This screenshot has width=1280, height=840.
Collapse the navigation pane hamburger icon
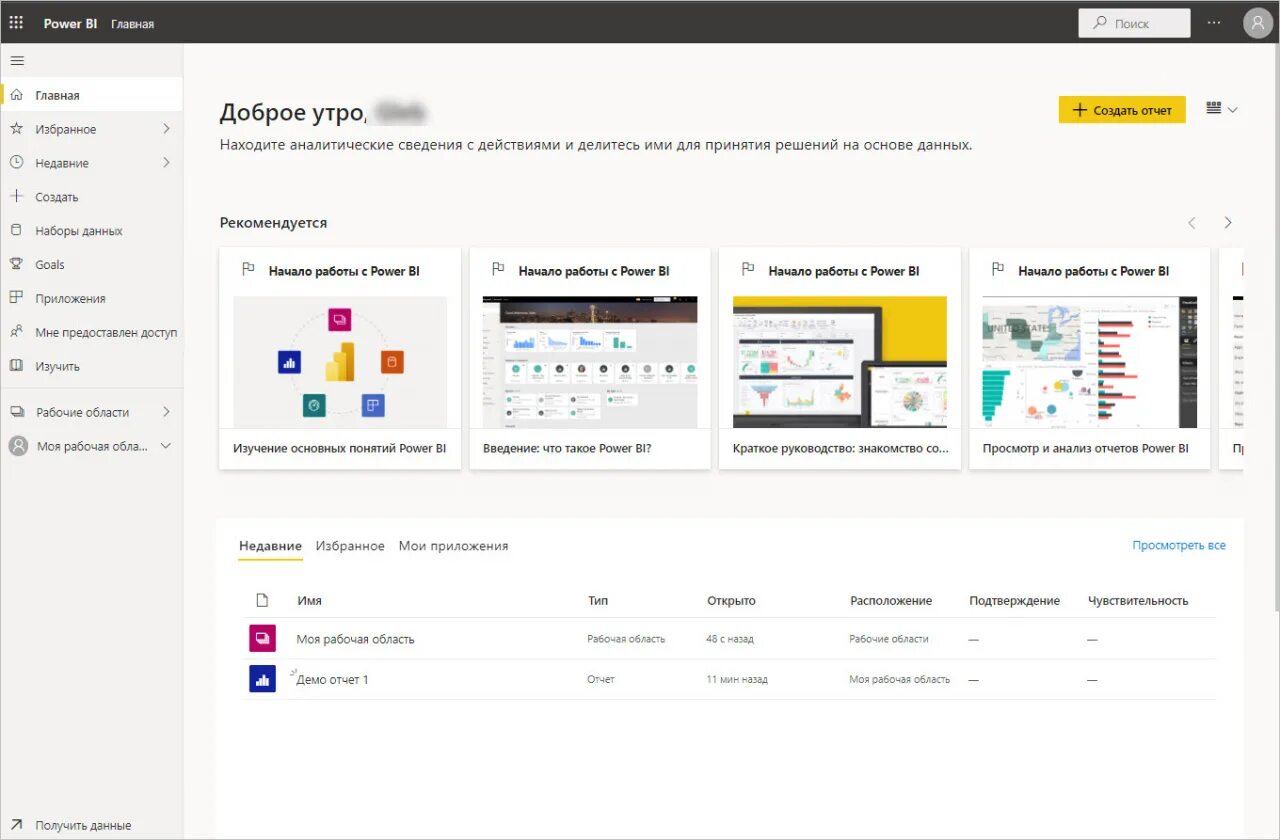16,61
